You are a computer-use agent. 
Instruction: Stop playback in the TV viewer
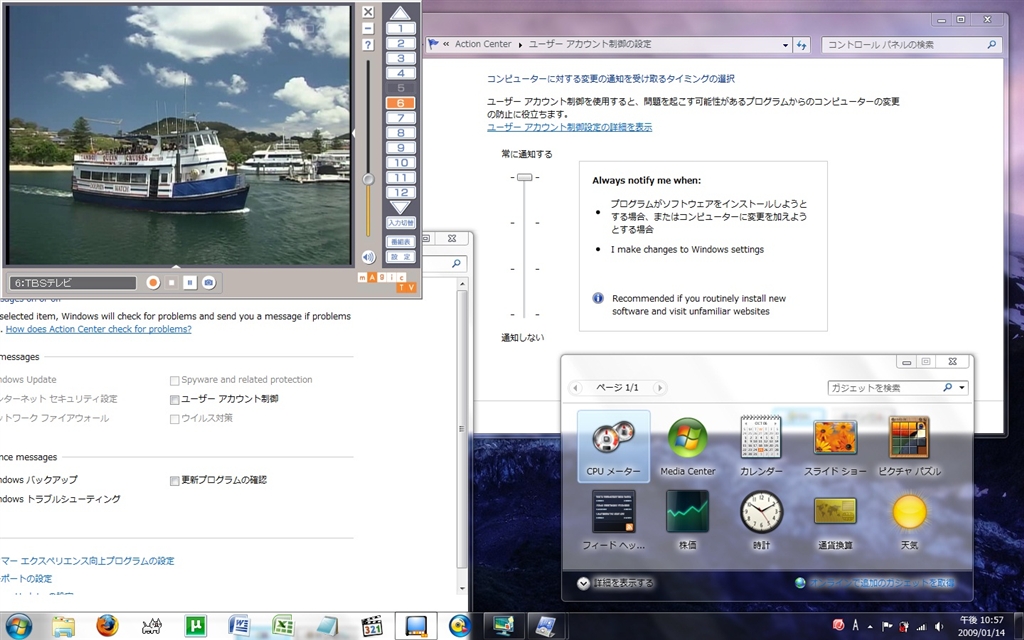pyautogui.click(x=171, y=283)
